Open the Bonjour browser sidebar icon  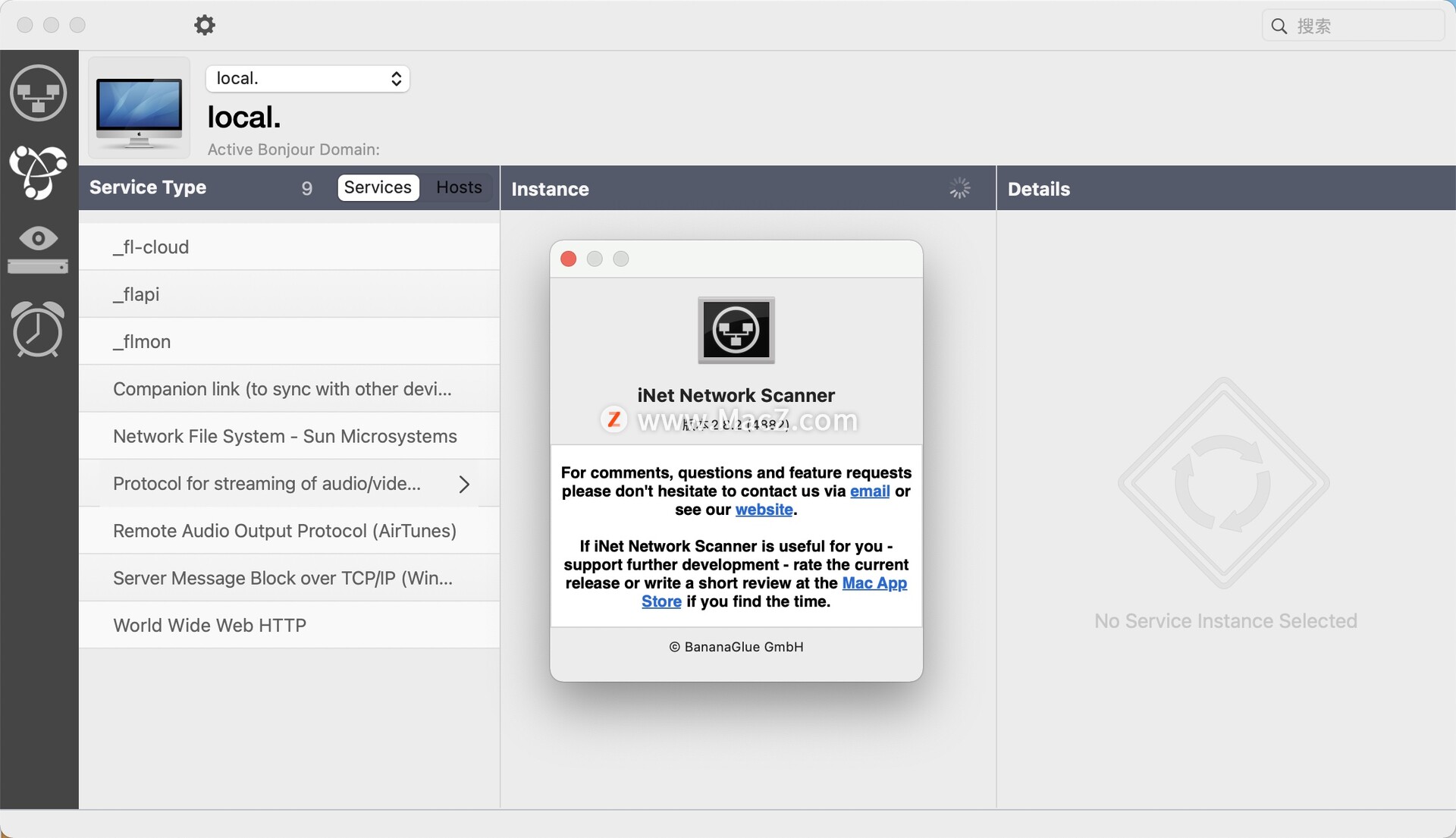coord(38,172)
